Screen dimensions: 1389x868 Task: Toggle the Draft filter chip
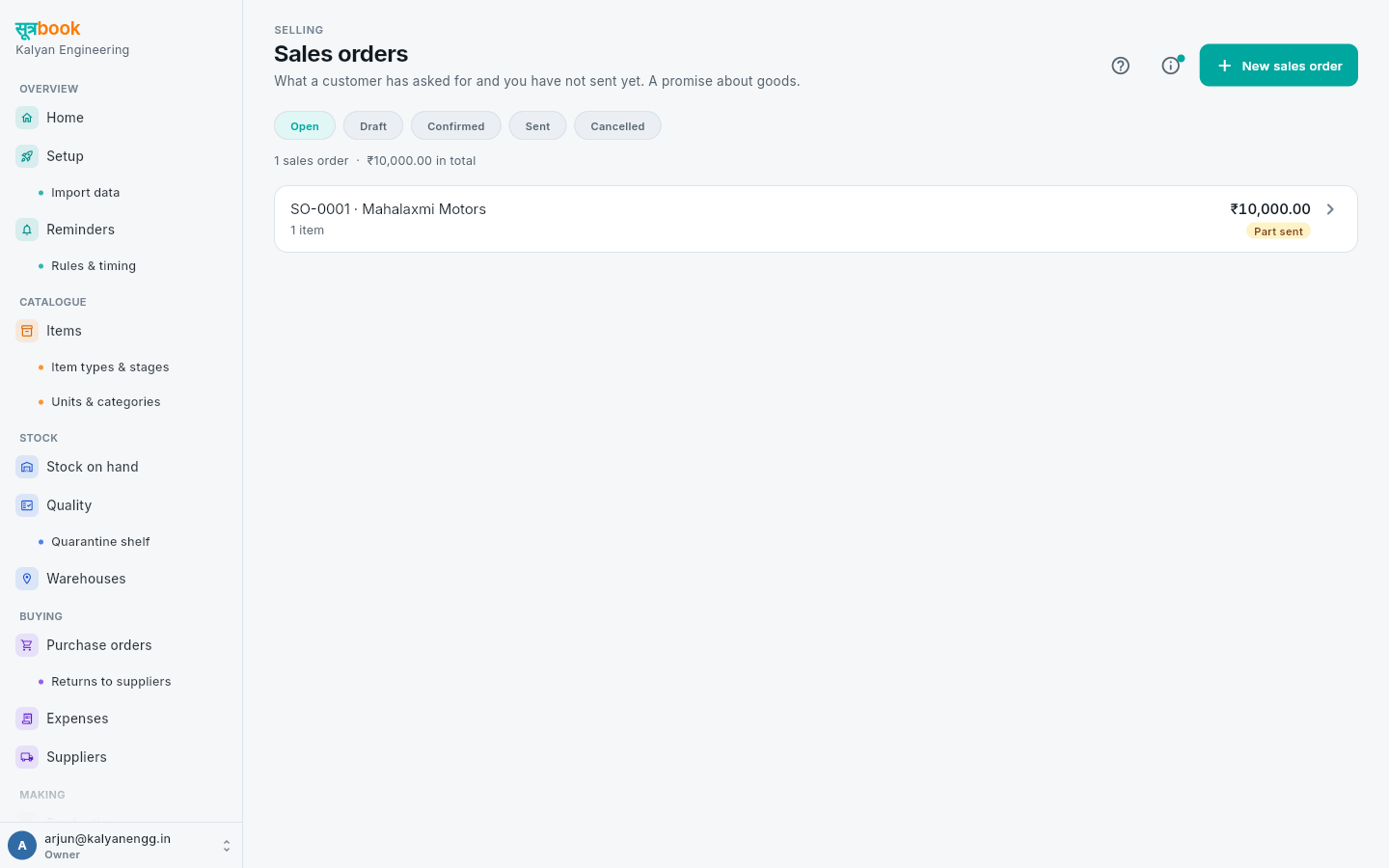coord(373,126)
